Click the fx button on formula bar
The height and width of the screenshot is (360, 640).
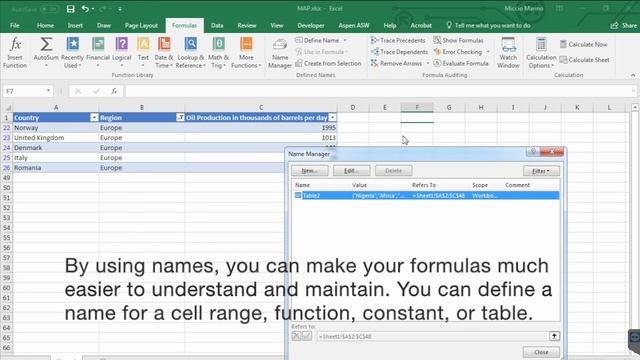(x=114, y=91)
